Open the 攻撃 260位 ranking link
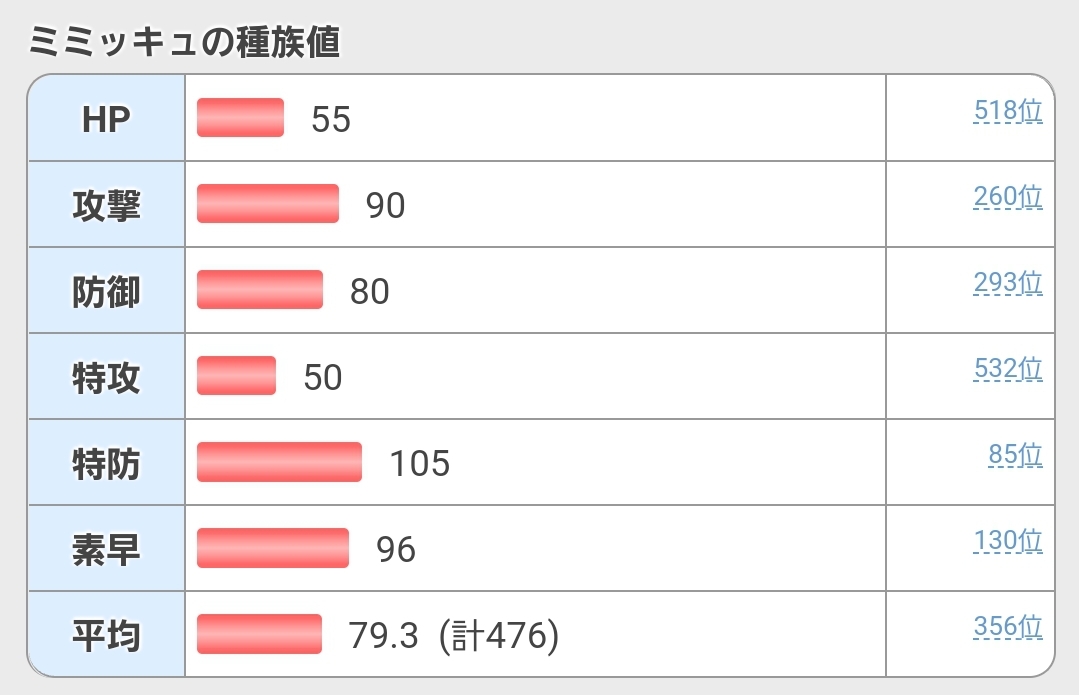 tap(1007, 198)
